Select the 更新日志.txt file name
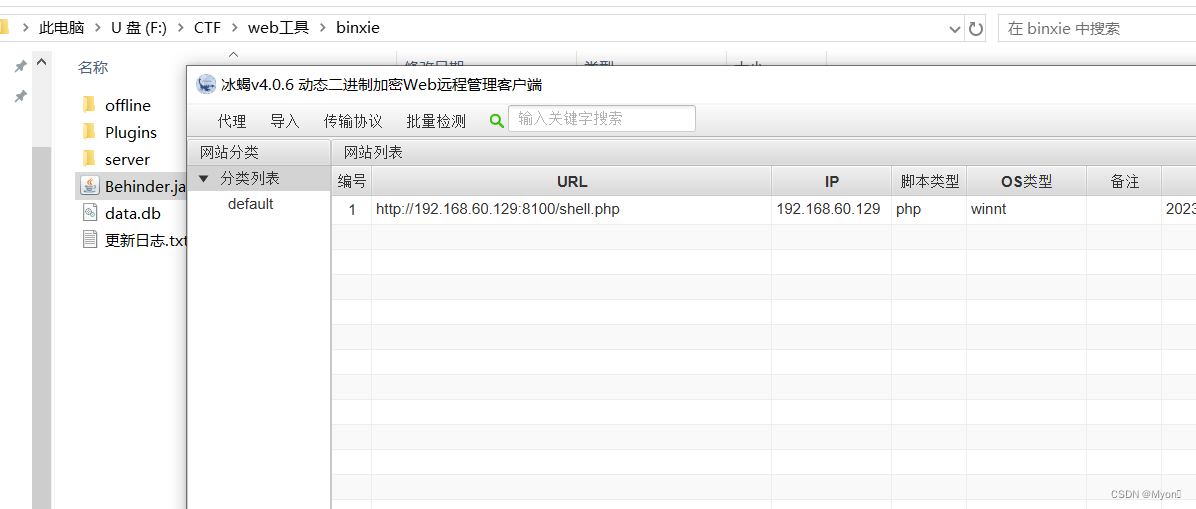The width and height of the screenshot is (1196, 509). click(x=146, y=241)
